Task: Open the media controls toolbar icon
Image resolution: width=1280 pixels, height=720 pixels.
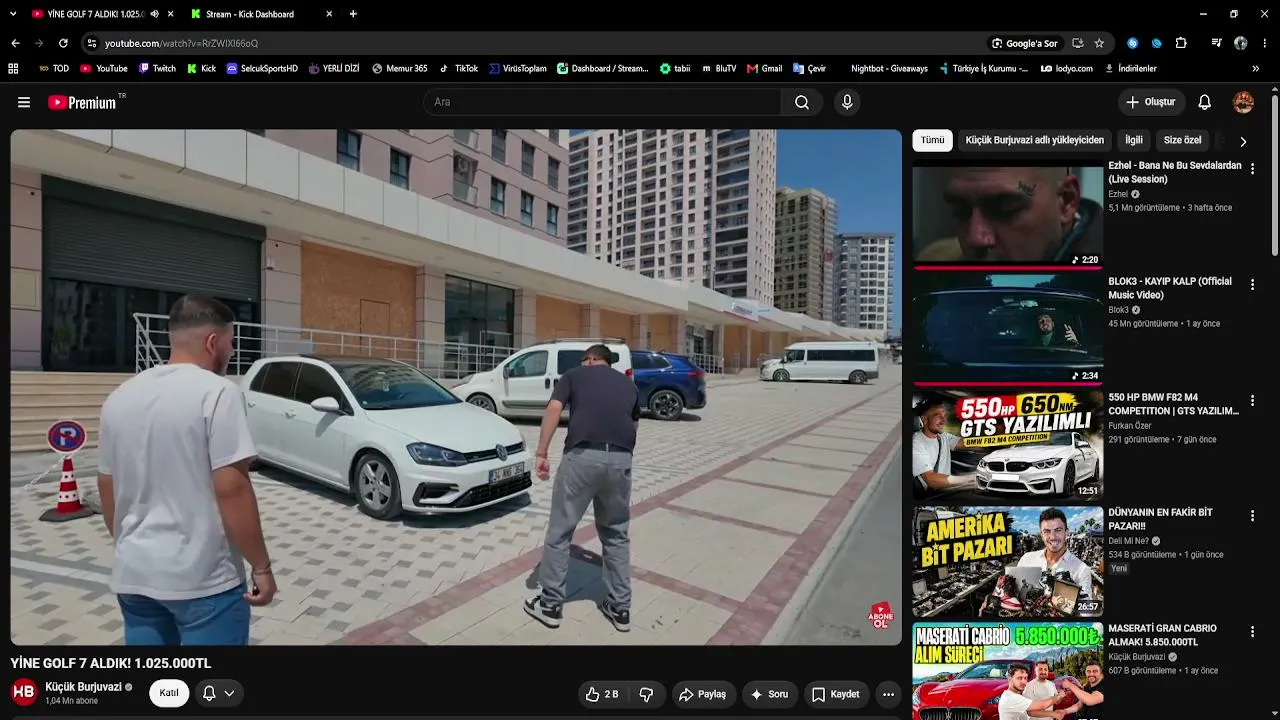Action: tap(1216, 43)
